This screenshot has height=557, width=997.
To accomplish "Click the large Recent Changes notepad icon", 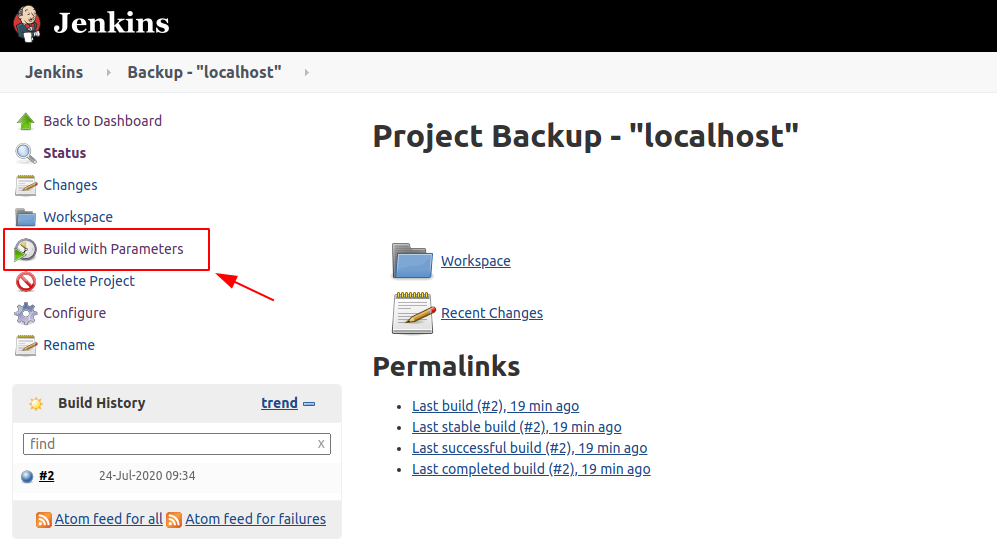I will [412, 313].
